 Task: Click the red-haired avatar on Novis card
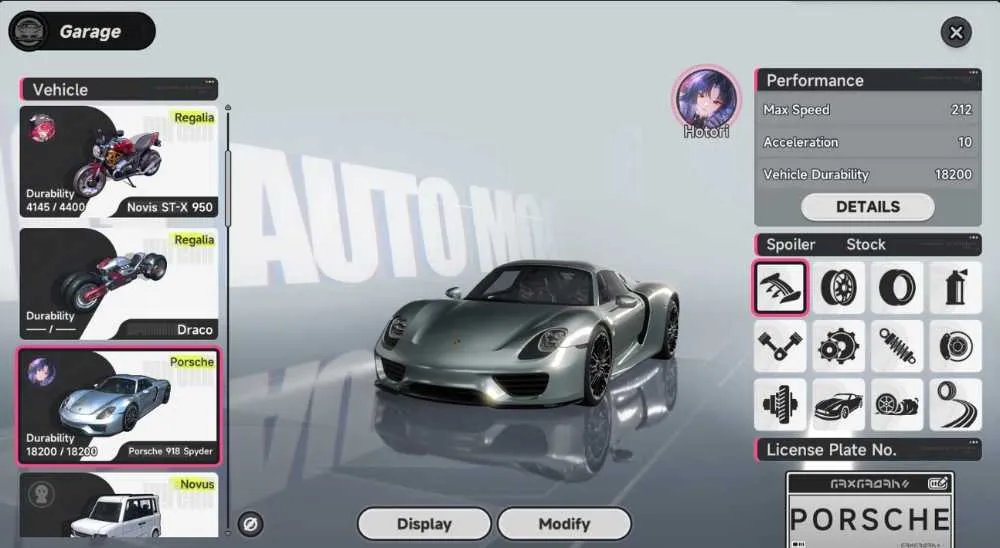43,129
